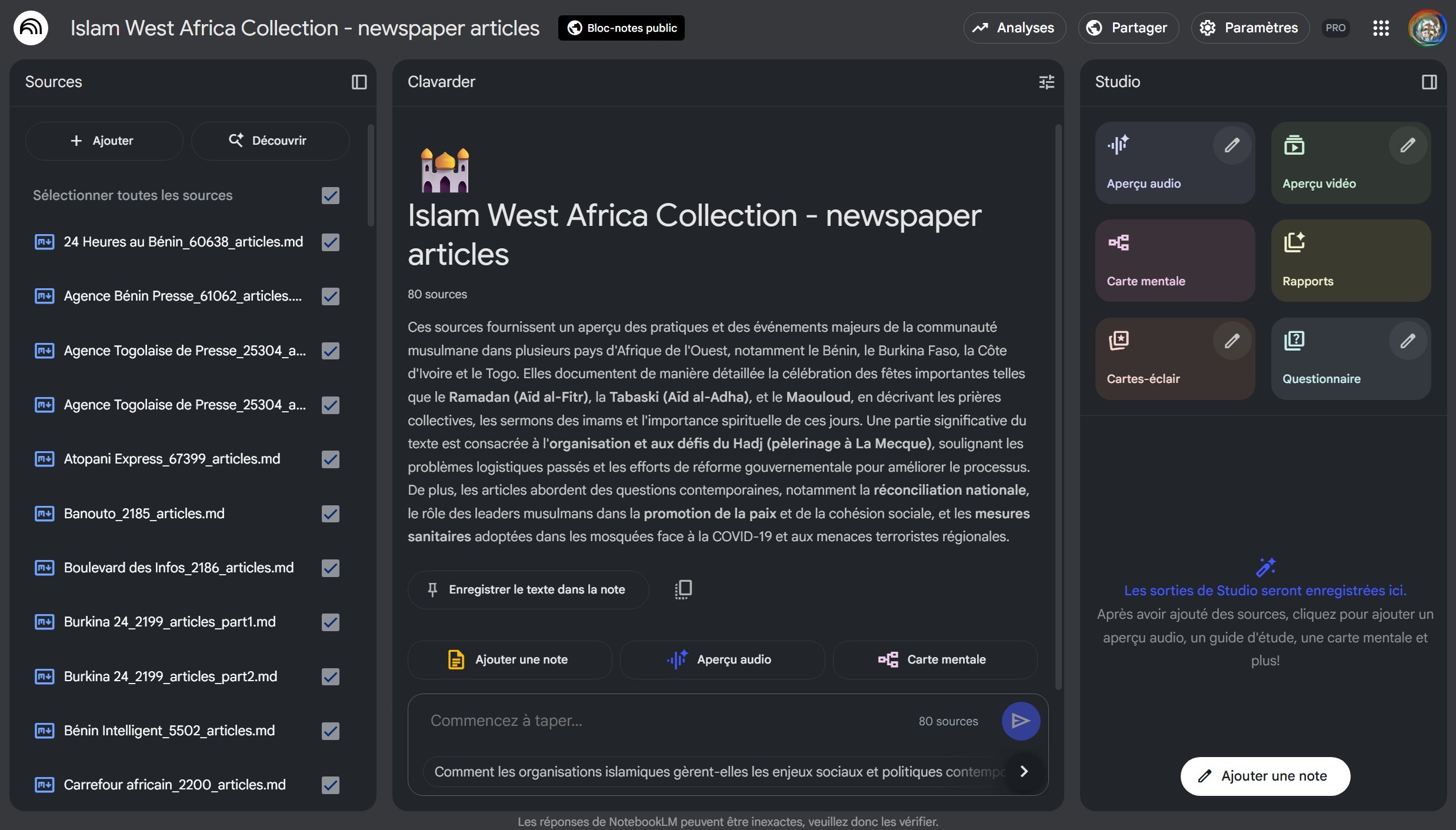The image size is (1456, 830).
Task: Click the Google apps grid icon
Action: pos(1381,28)
